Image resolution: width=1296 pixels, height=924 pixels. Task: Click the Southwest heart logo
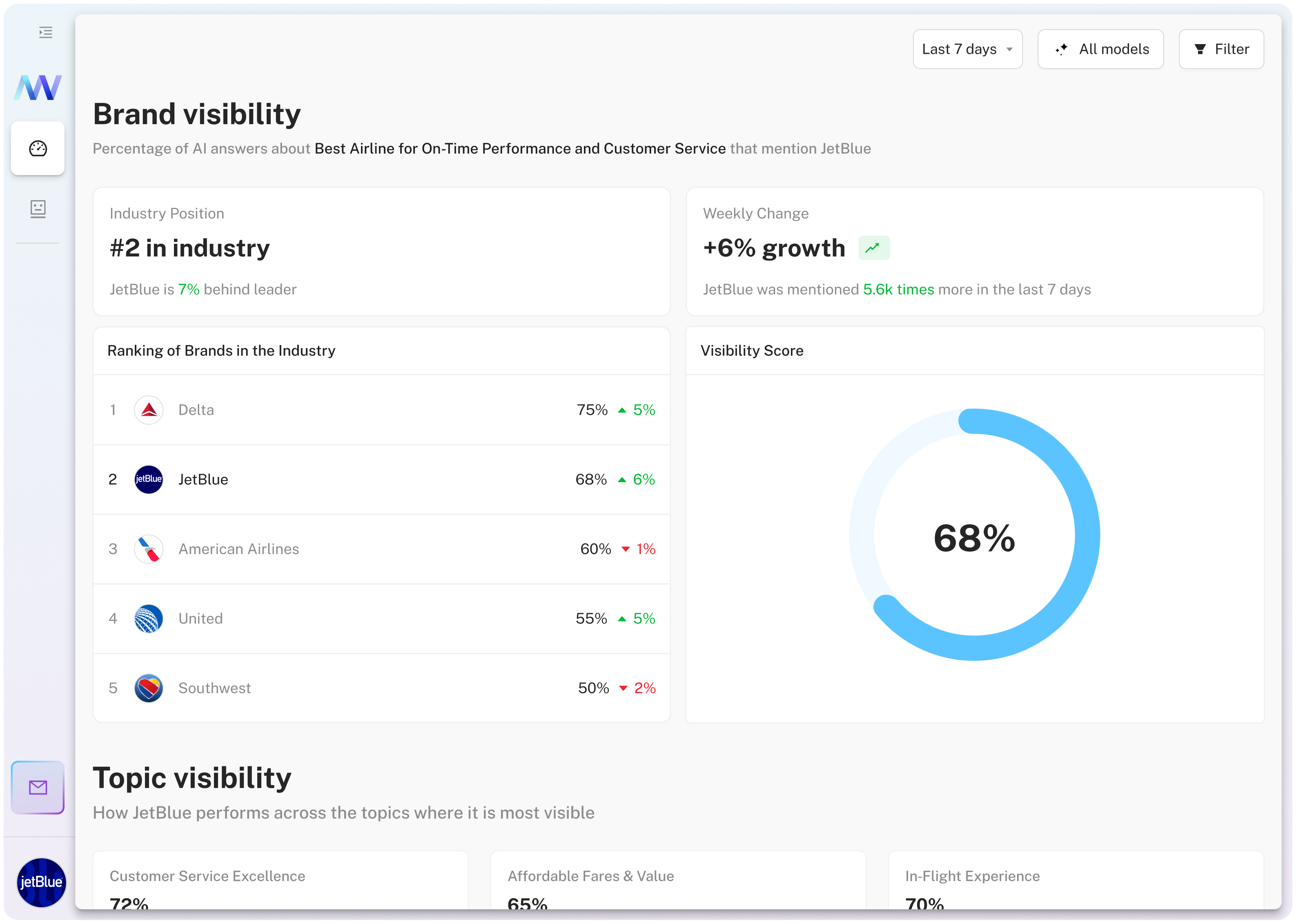coord(149,688)
